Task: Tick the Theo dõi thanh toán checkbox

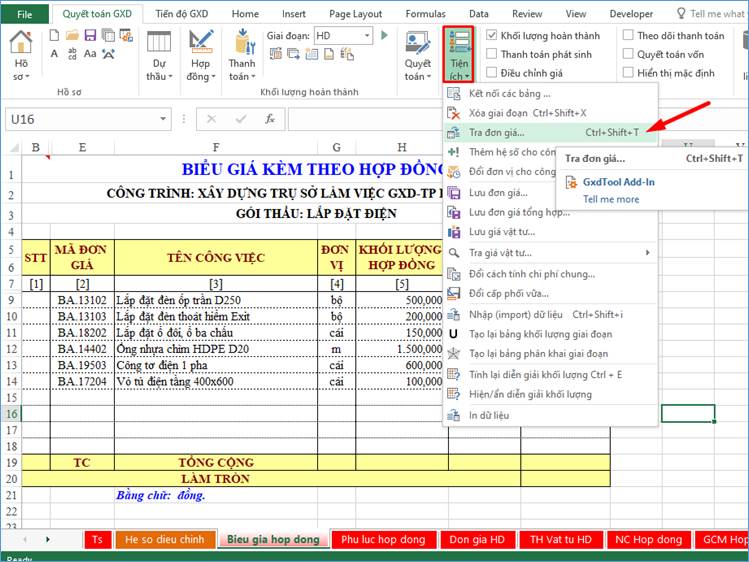Action: click(628, 35)
